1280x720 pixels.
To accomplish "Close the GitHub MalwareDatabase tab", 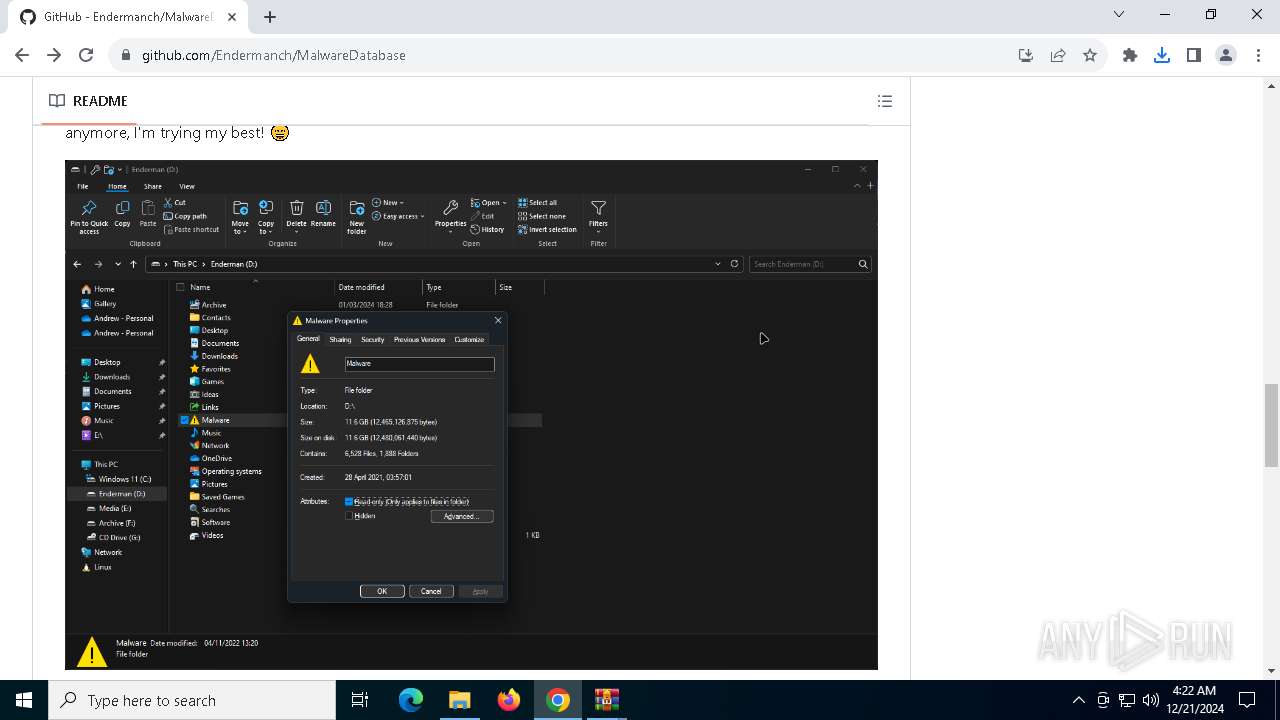I will click(x=231, y=17).
